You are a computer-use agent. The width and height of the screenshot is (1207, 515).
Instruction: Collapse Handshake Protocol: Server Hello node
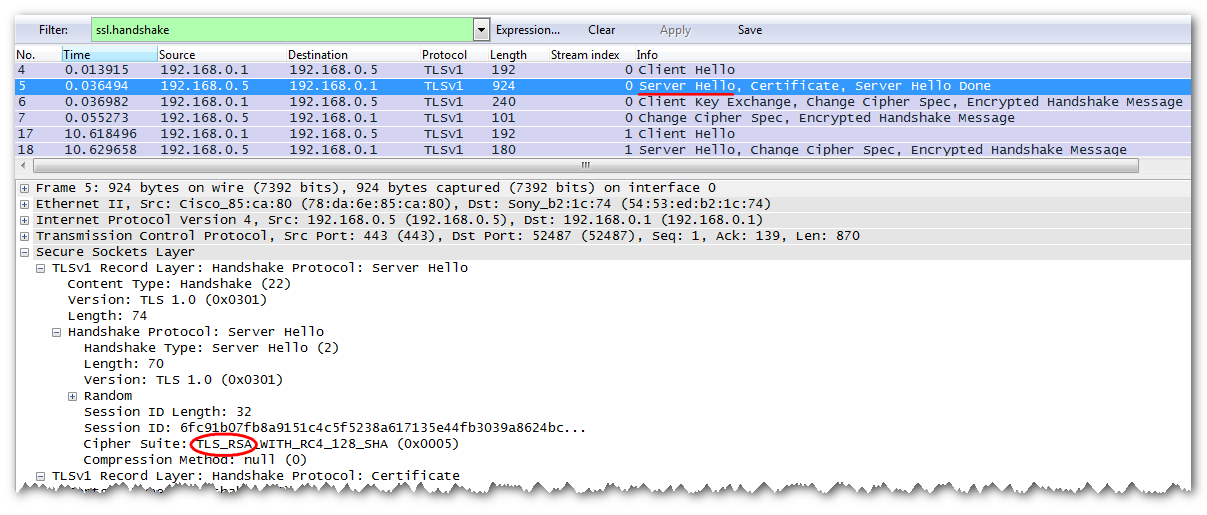(x=57, y=332)
